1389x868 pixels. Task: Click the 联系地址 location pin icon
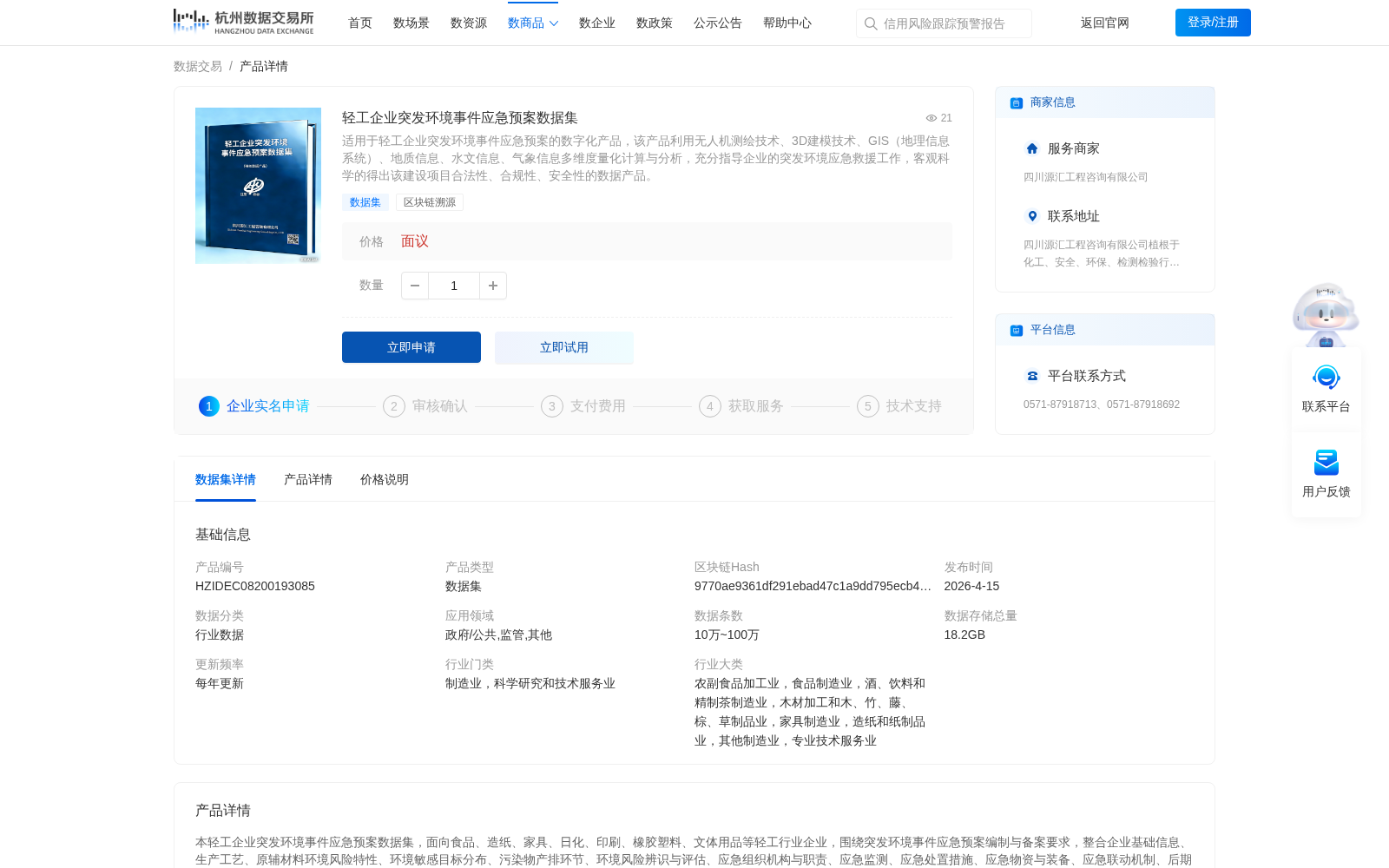click(1032, 216)
